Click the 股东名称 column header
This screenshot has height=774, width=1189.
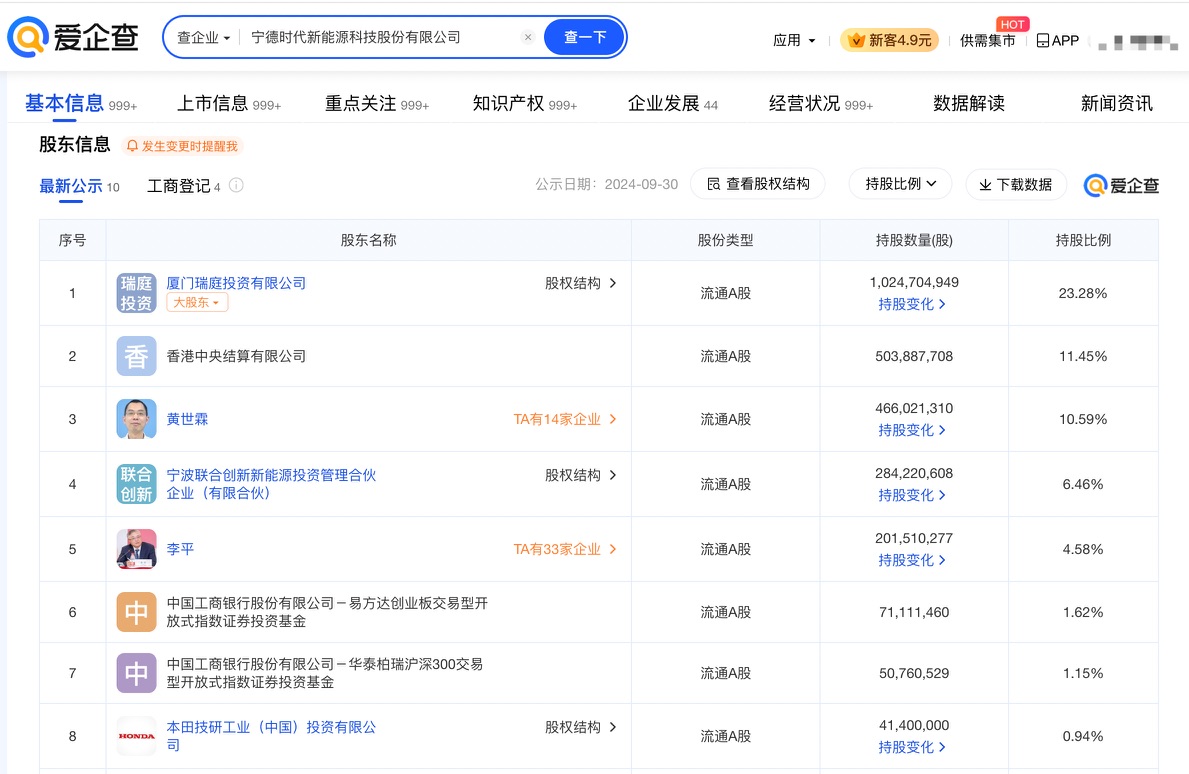tap(369, 240)
